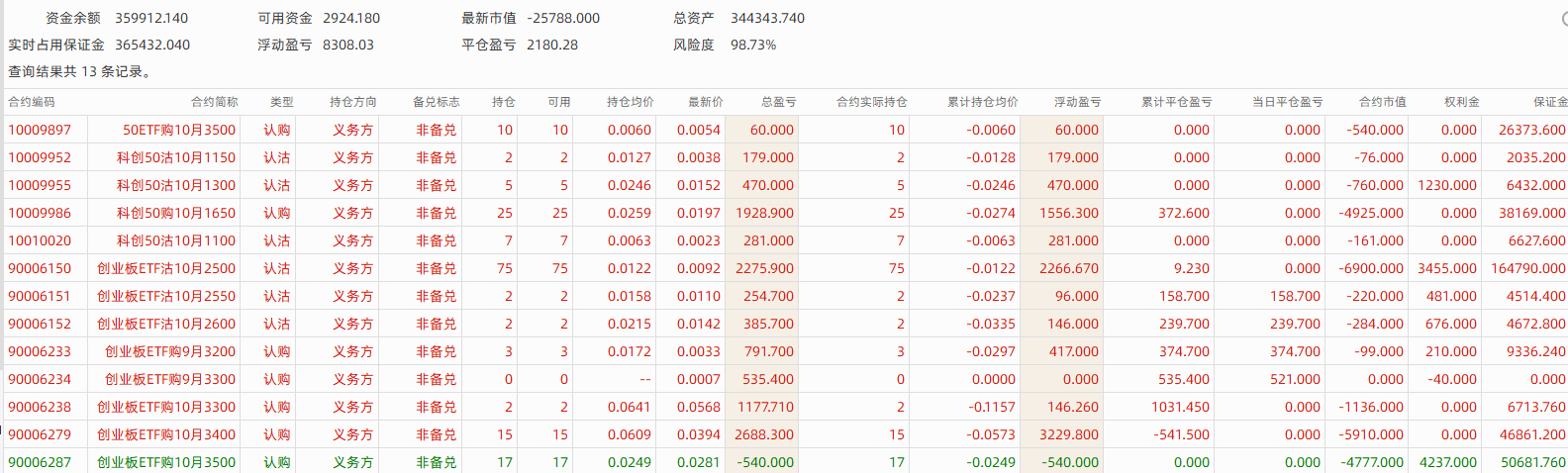Sort table by 合约市值 header
Image resolution: width=1568 pixels, height=473 pixels.
point(1382,102)
